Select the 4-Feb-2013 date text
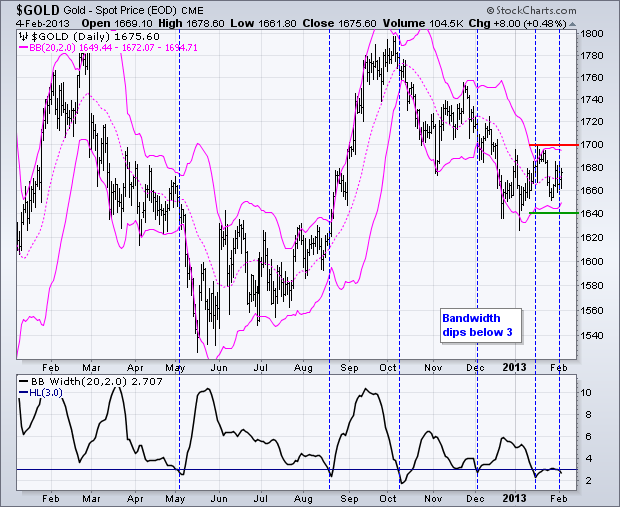620x507 pixels. [43, 23]
